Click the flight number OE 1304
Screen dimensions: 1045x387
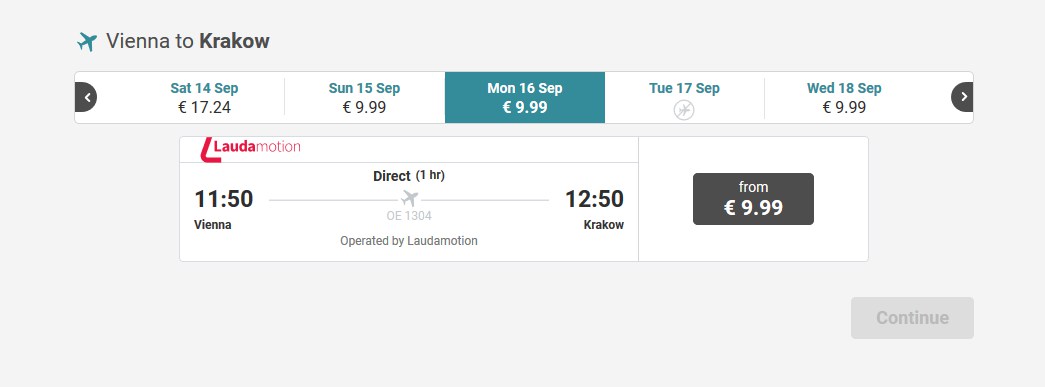coord(409,216)
